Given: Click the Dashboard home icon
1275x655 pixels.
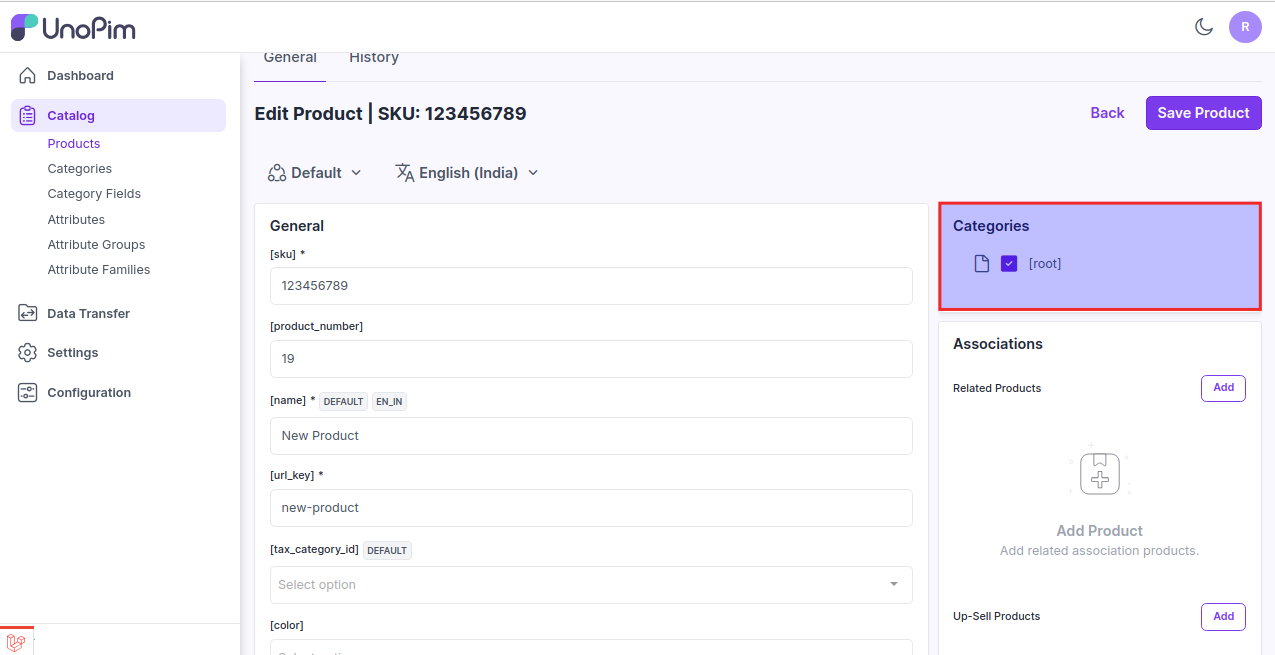Looking at the screenshot, I should [28, 76].
